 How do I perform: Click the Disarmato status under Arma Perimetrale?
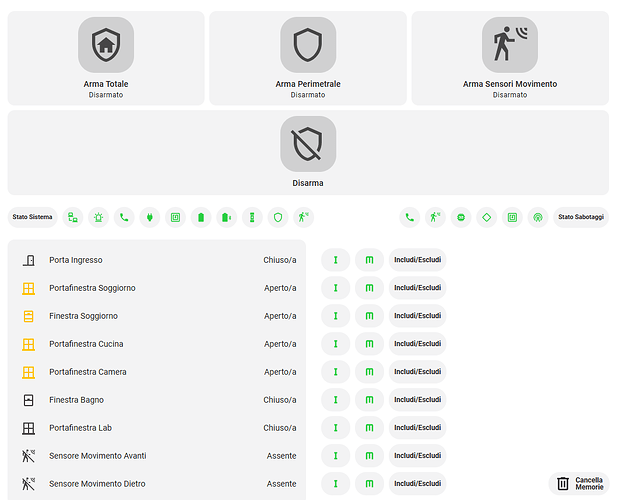pyautogui.click(x=308, y=95)
